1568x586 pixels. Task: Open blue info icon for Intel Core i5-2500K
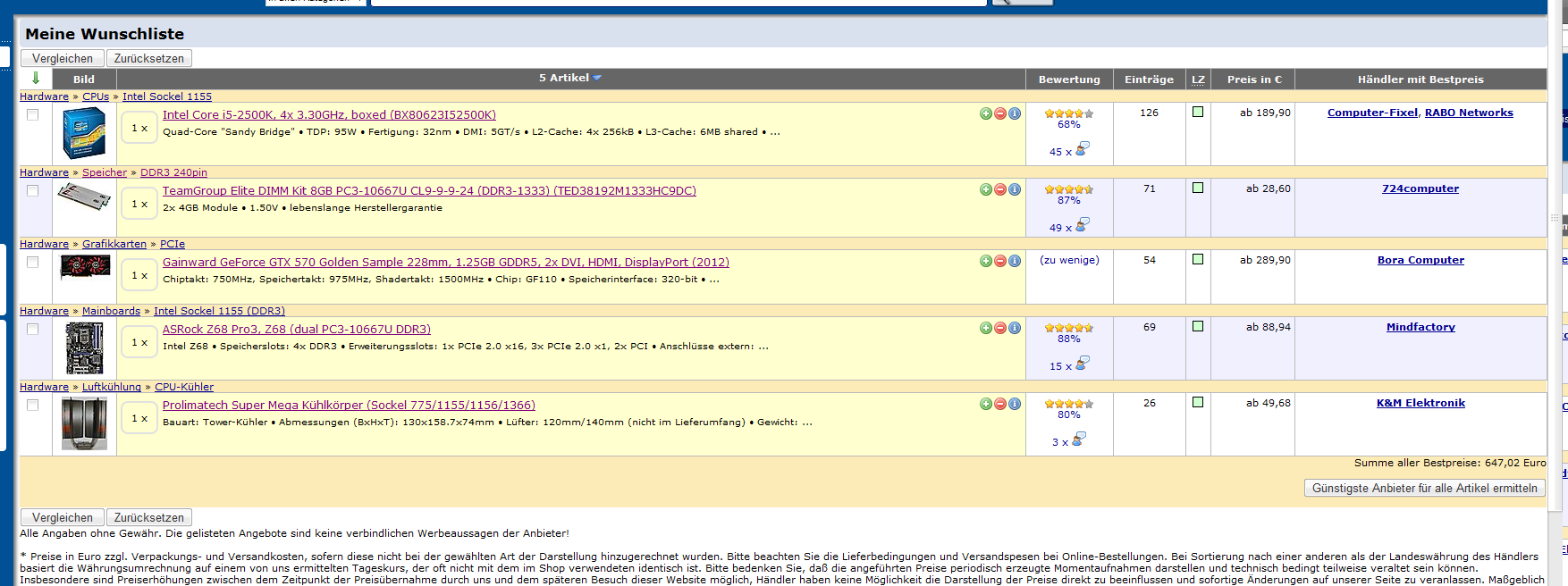click(1015, 113)
